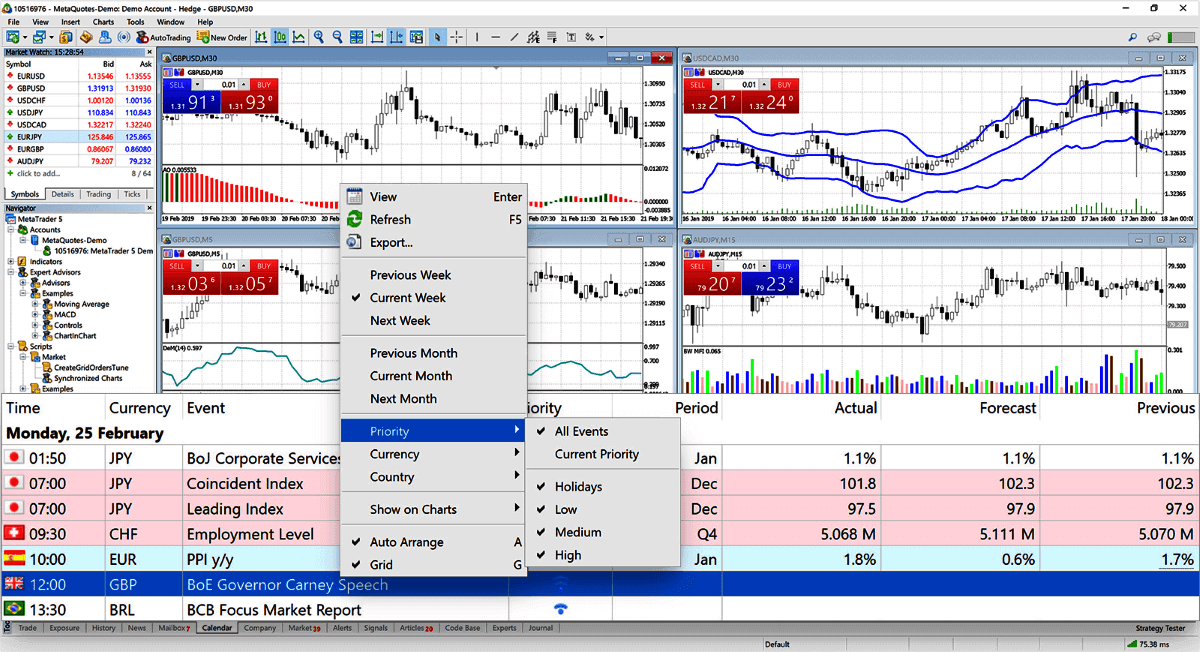Open the Charts menu in menu bar
Screen dimensions: 1200x652
coord(102,21)
